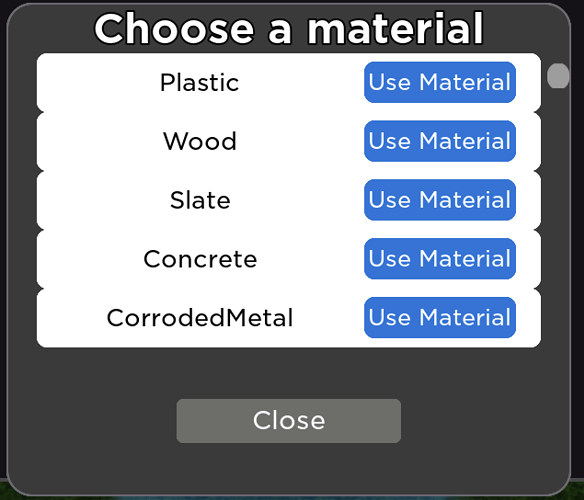
Task: Click blank white space left of Plastic
Action: [x=97, y=82]
